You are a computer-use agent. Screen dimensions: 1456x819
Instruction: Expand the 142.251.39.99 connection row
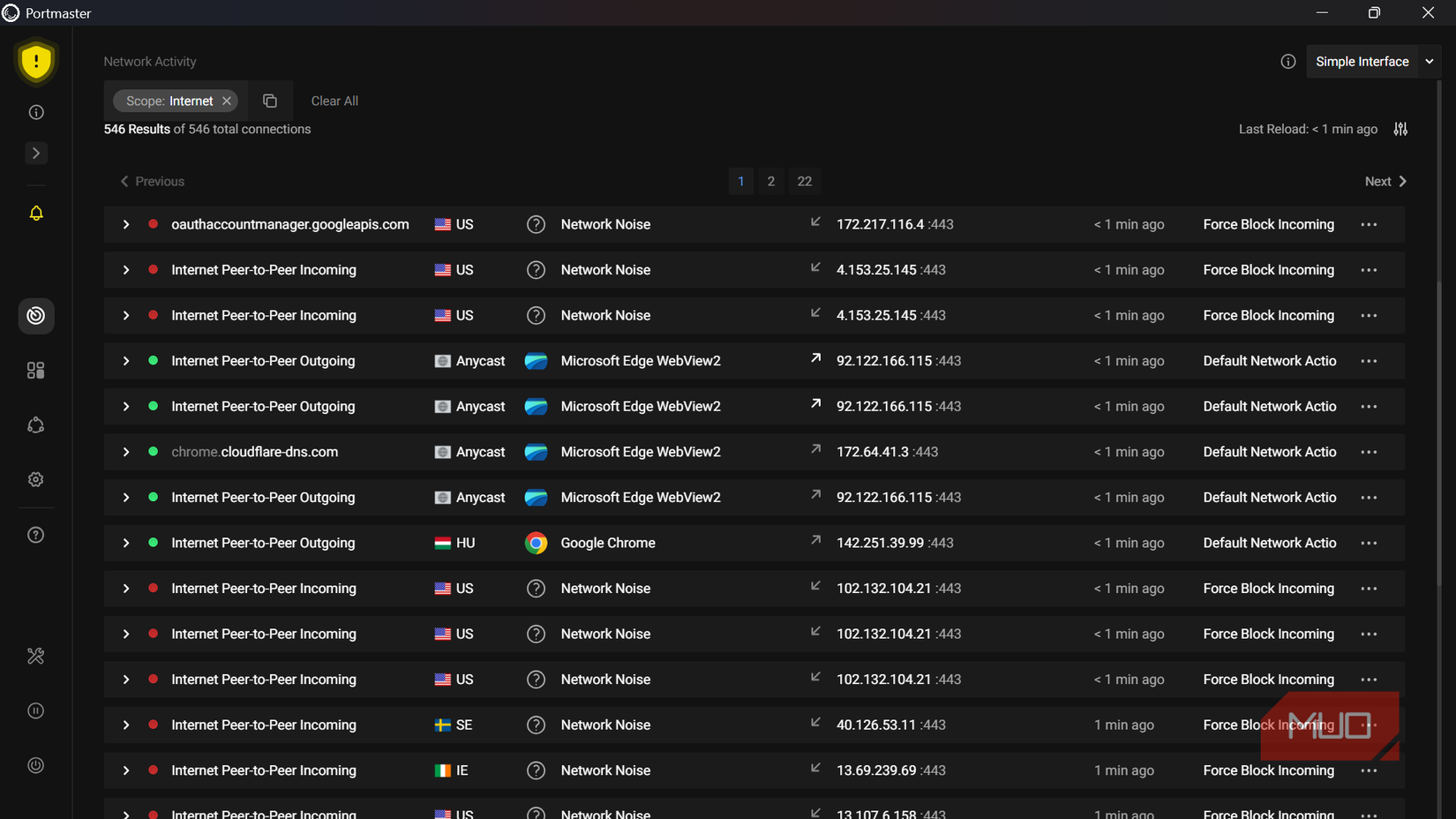click(x=126, y=543)
